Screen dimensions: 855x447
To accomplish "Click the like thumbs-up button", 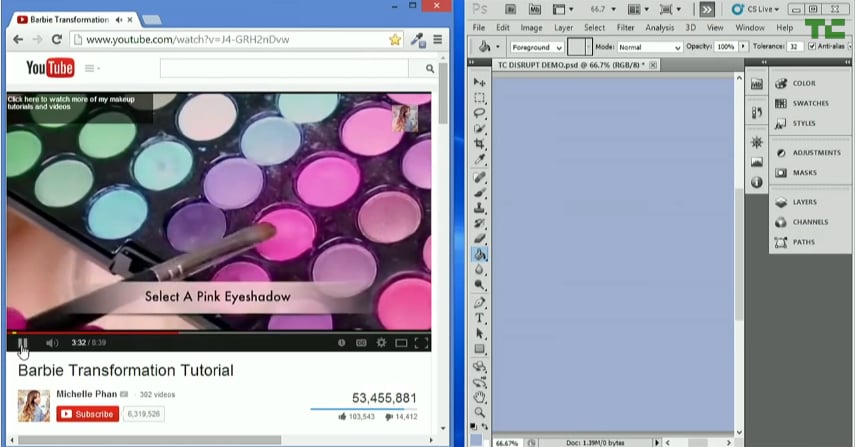I will 356,416.
